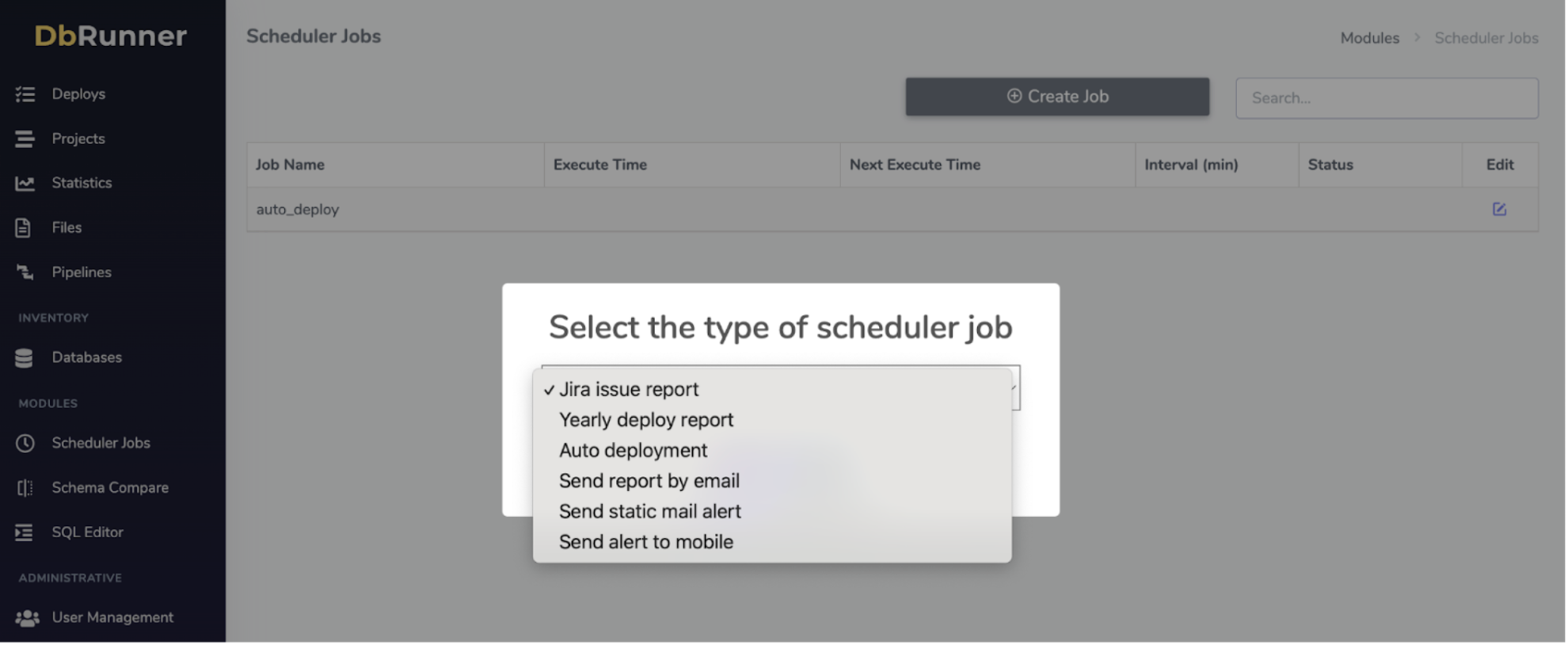This screenshot has width=1568, height=645.
Task: Click the Modules breadcrumb link
Action: pyautogui.click(x=1369, y=38)
